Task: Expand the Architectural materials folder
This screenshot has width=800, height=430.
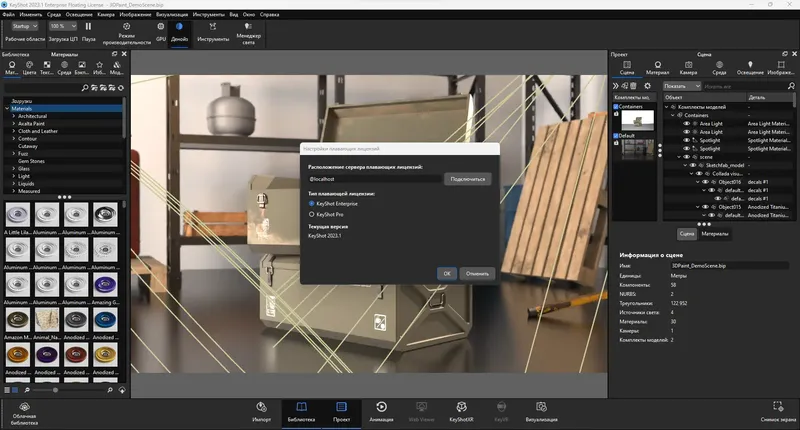Action: pyautogui.click(x=13, y=116)
